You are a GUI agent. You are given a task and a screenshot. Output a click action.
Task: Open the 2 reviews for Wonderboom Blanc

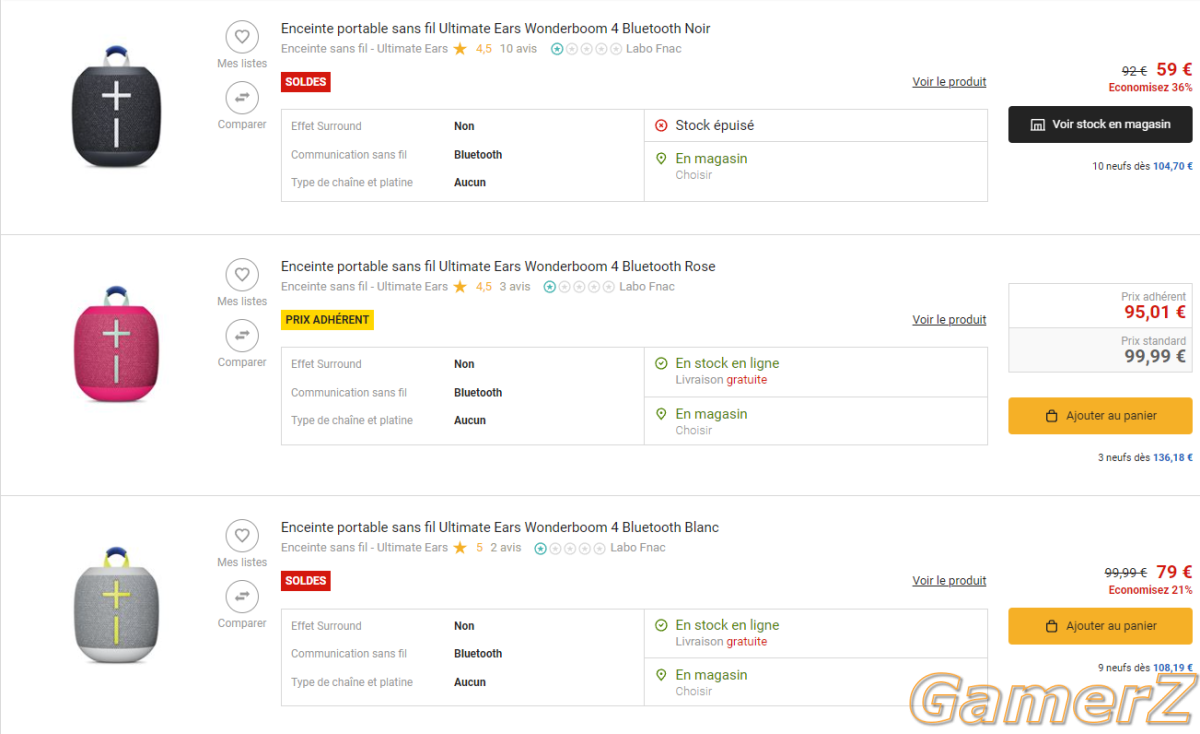point(506,547)
